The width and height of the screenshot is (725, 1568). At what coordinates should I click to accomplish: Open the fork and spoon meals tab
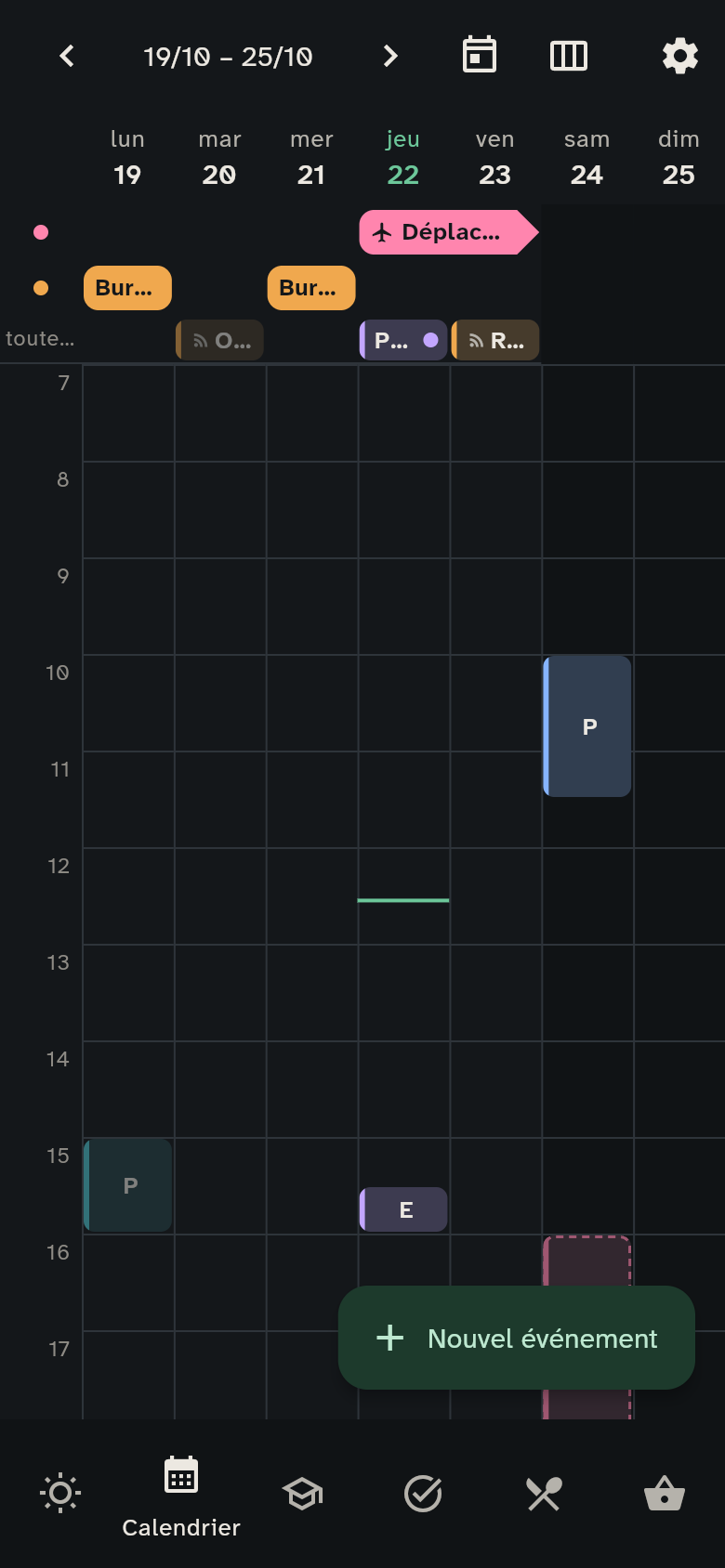[x=544, y=1494]
